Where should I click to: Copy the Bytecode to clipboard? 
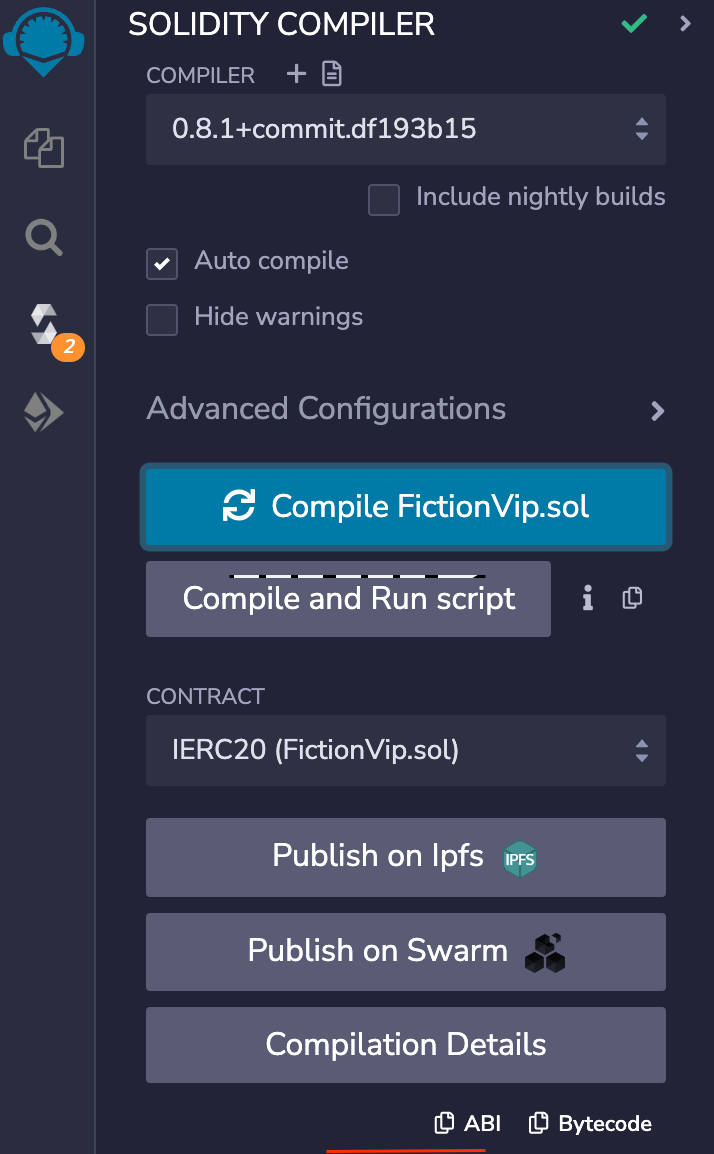click(590, 1123)
